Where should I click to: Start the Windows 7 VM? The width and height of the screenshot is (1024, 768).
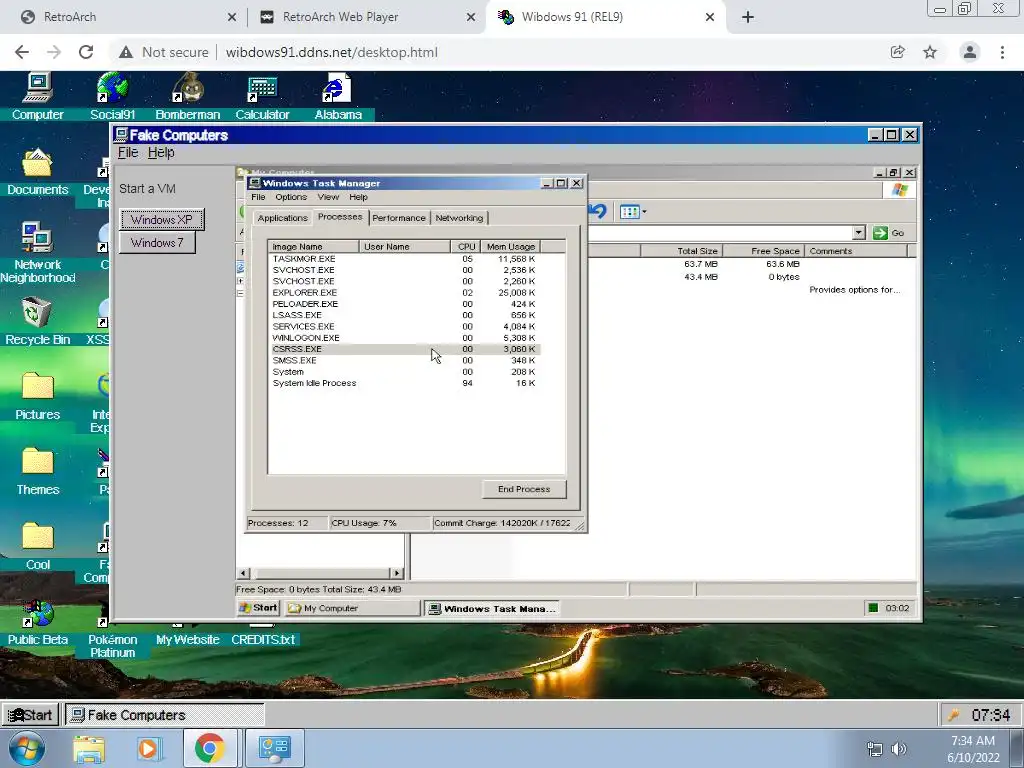(x=157, y=243)
